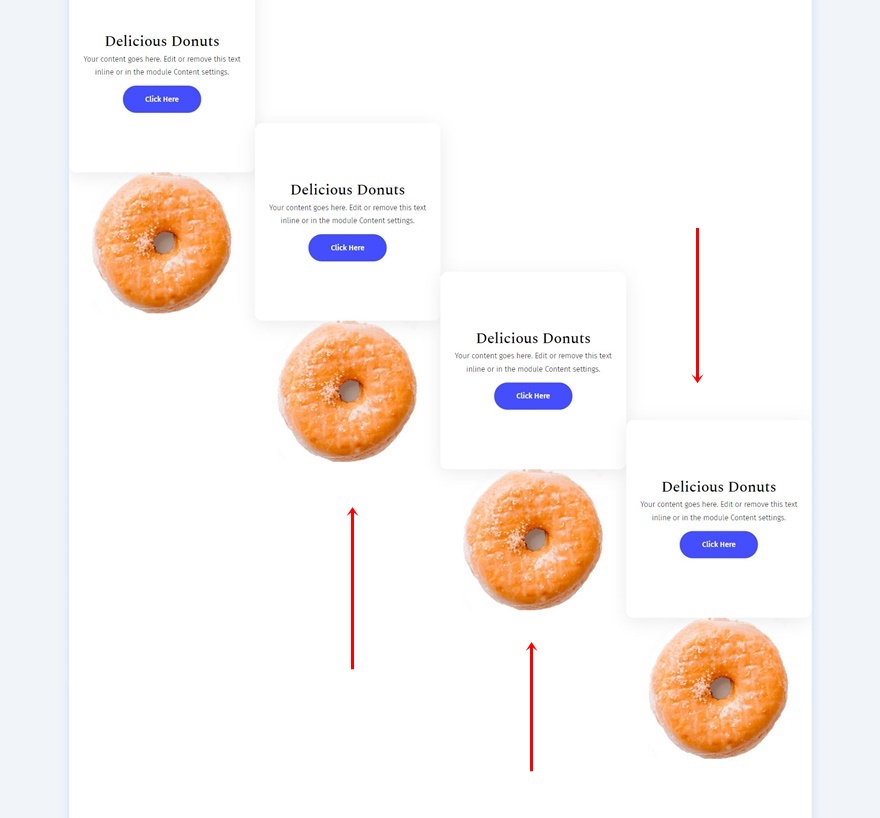Select the second card's Delicious Donuts heading
Viewport: 880px width, 818px height.
[347, 190]
